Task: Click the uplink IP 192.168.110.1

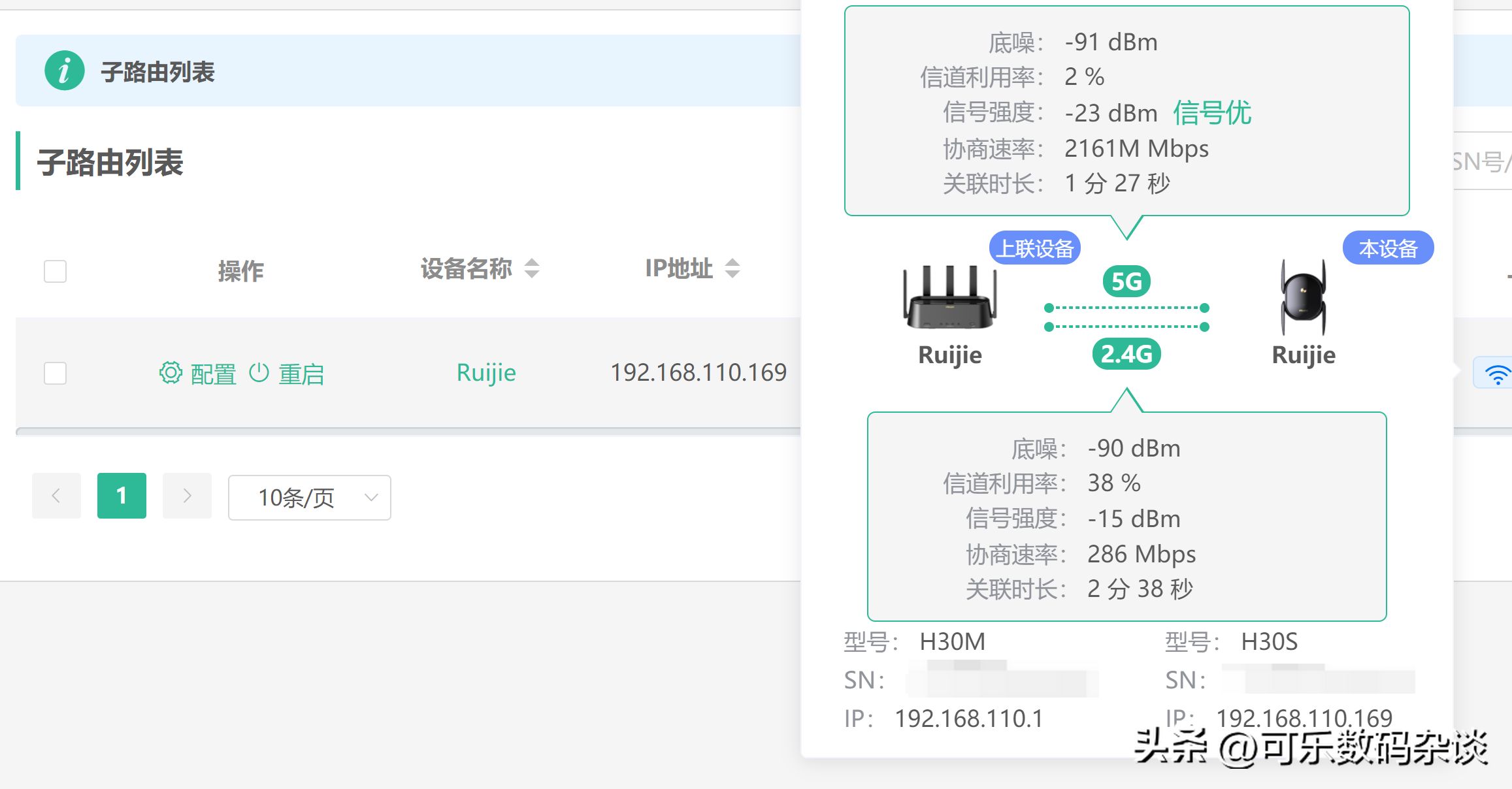Action: coord(969,718)
